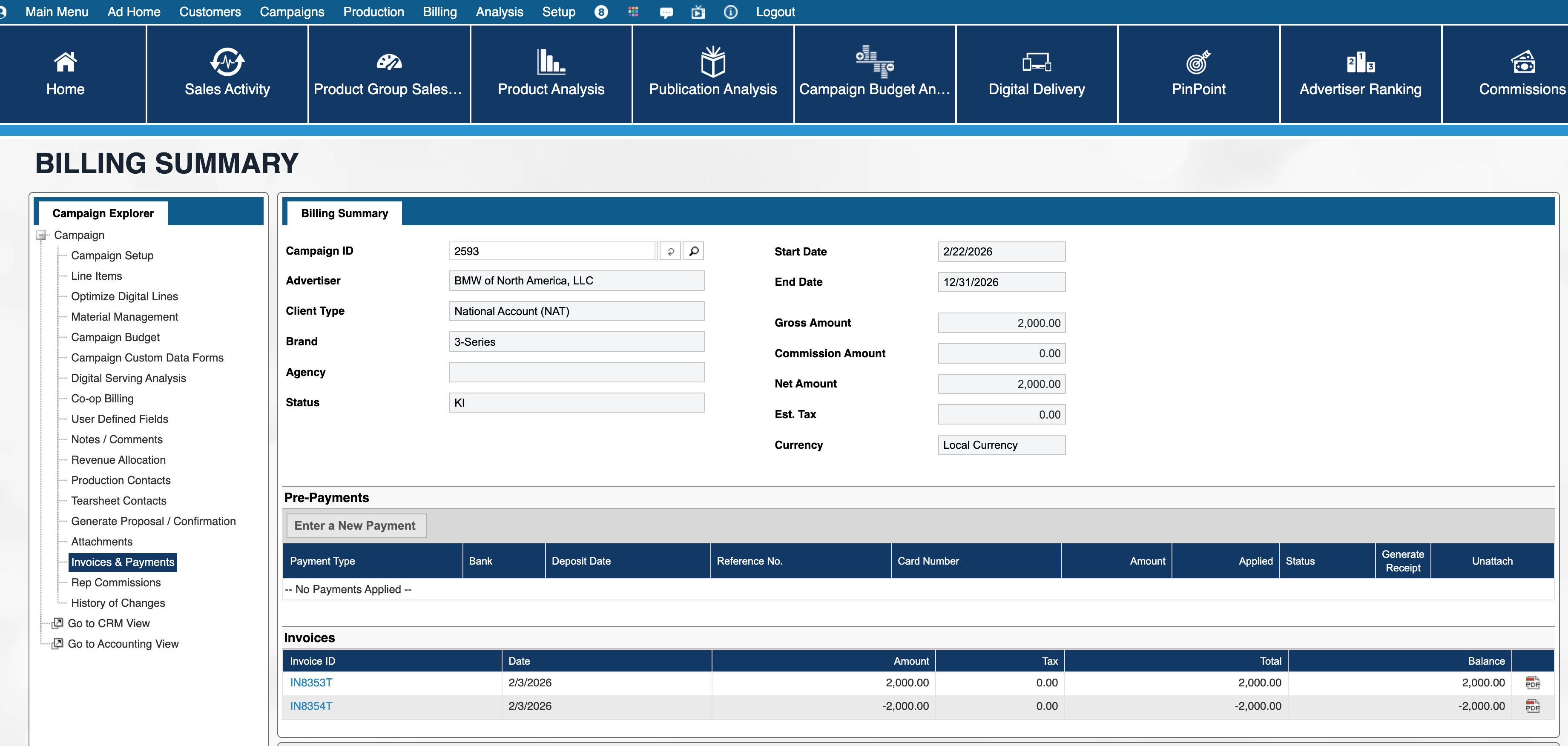
Task: Click the chat bubble icon in the top menu
Action: pyautogui.click(x=666, y=12)
